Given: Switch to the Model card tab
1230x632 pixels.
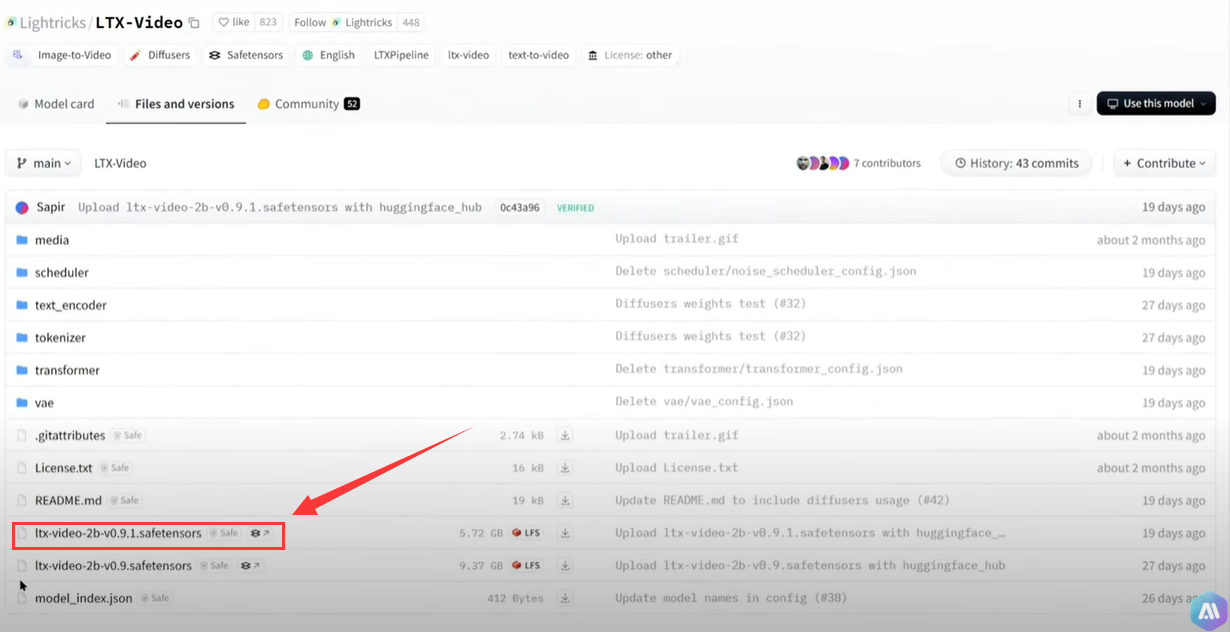Looking at the screenshot, I should pos(56,104).
